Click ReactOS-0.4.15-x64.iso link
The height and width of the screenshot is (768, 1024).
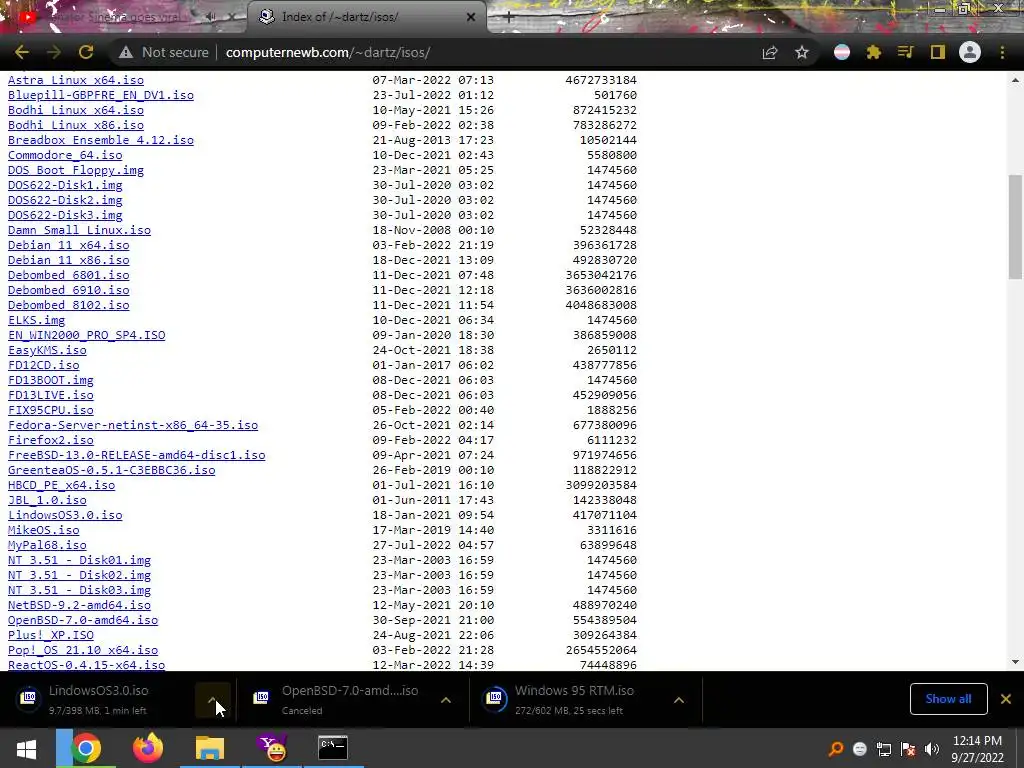tap(86, 665)
